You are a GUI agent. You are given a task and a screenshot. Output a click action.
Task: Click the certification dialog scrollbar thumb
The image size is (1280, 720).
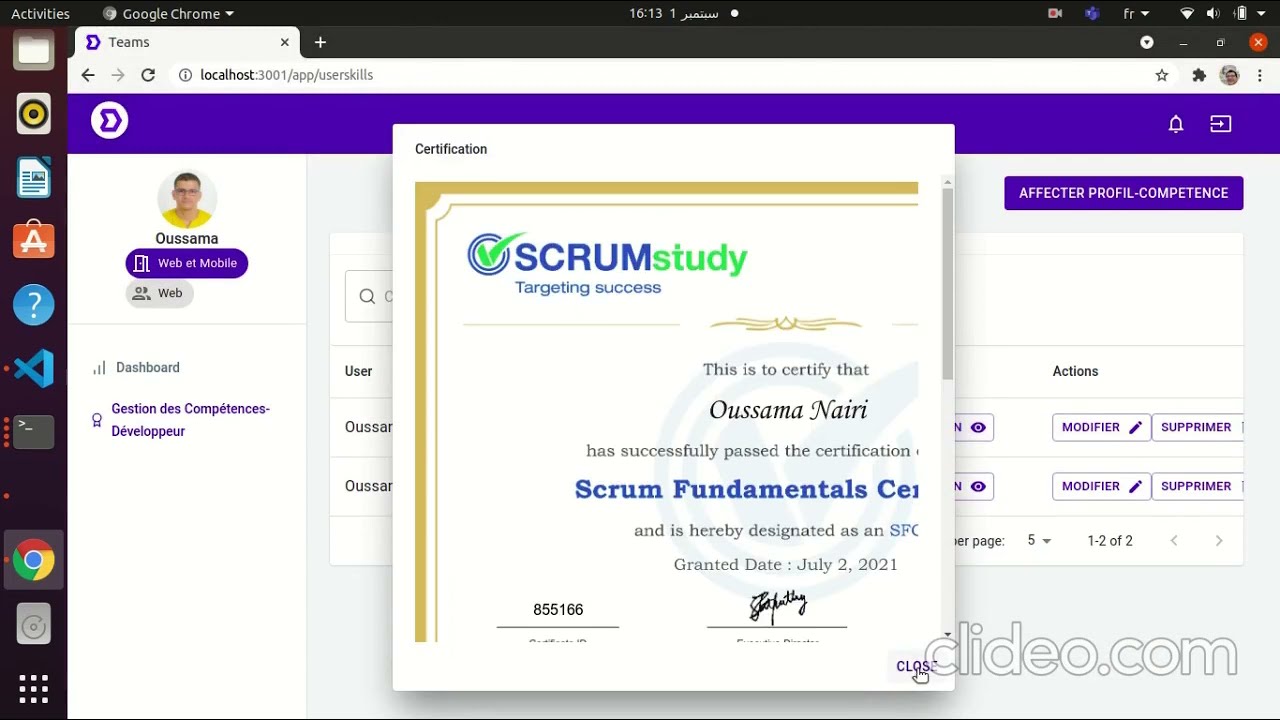point(947,283)
